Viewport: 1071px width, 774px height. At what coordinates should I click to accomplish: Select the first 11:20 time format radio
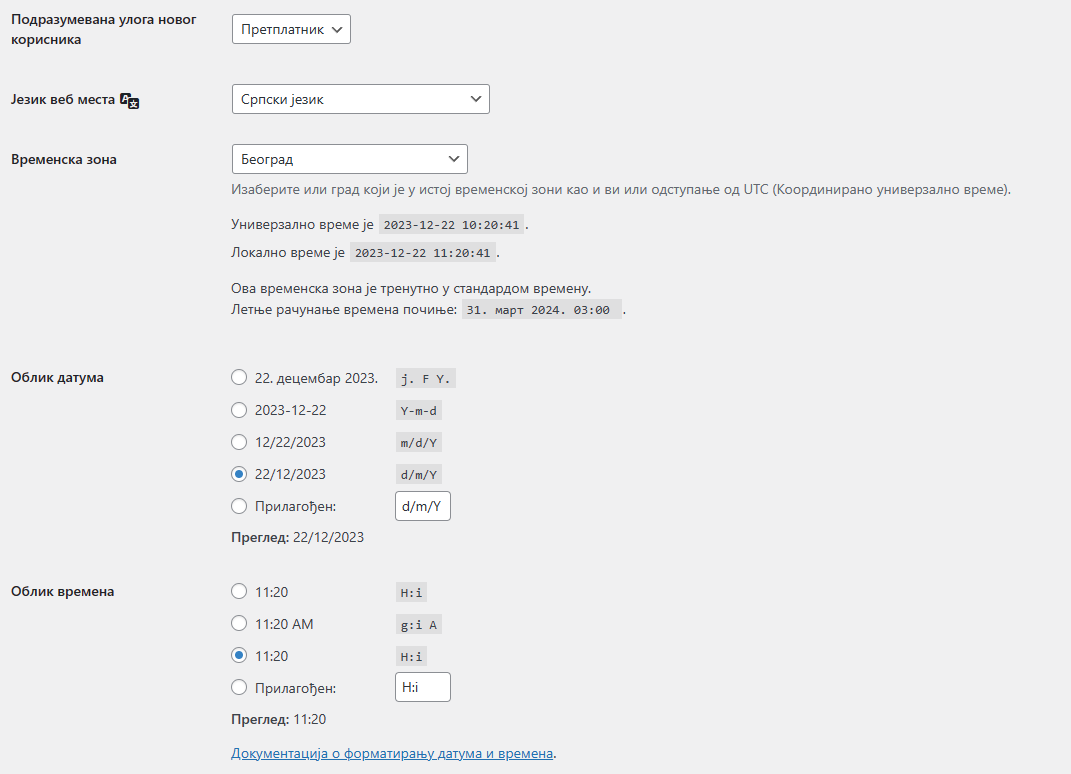pos(238,592)
